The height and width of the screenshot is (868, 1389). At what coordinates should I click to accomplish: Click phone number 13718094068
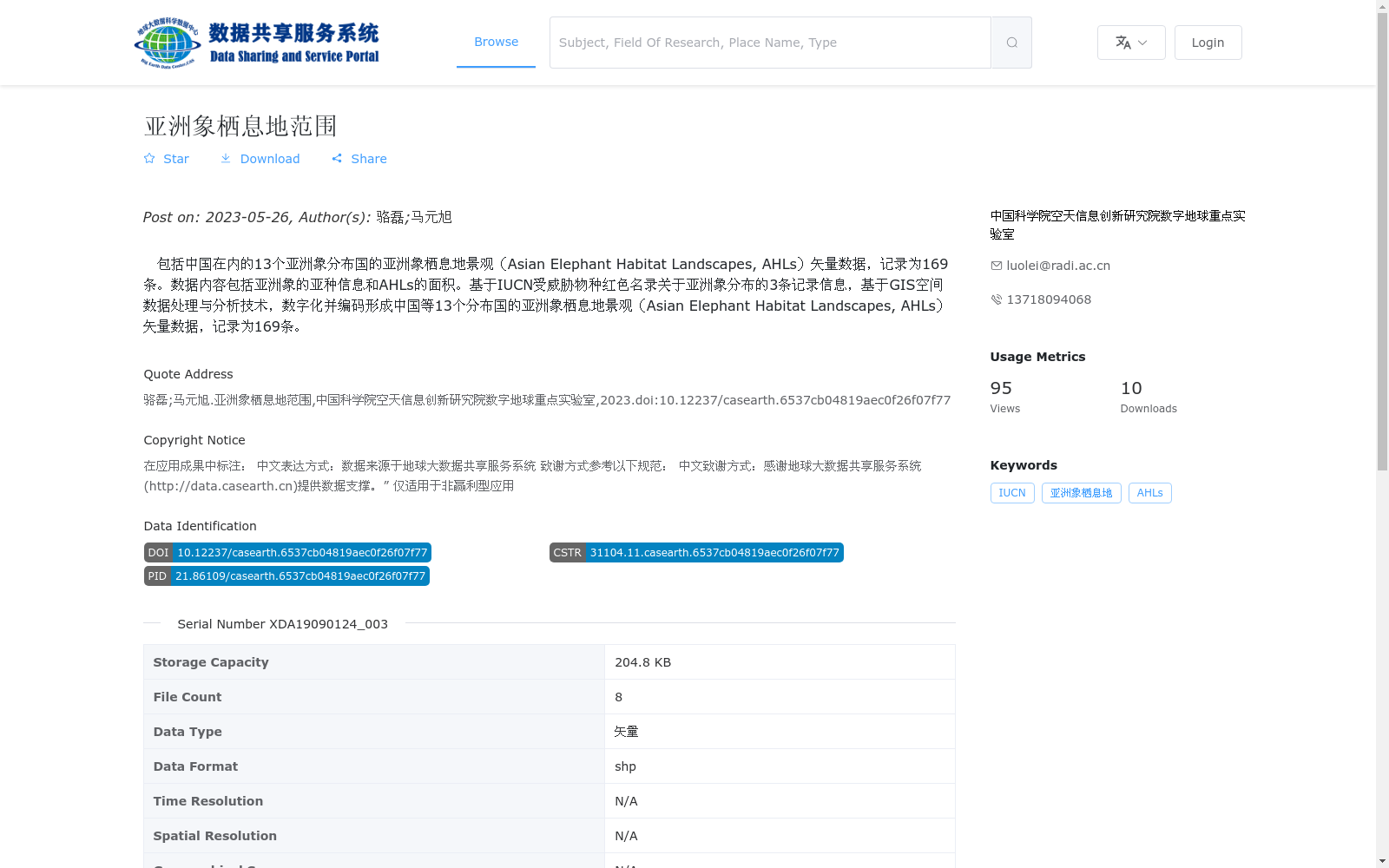tap(1049, 299)
